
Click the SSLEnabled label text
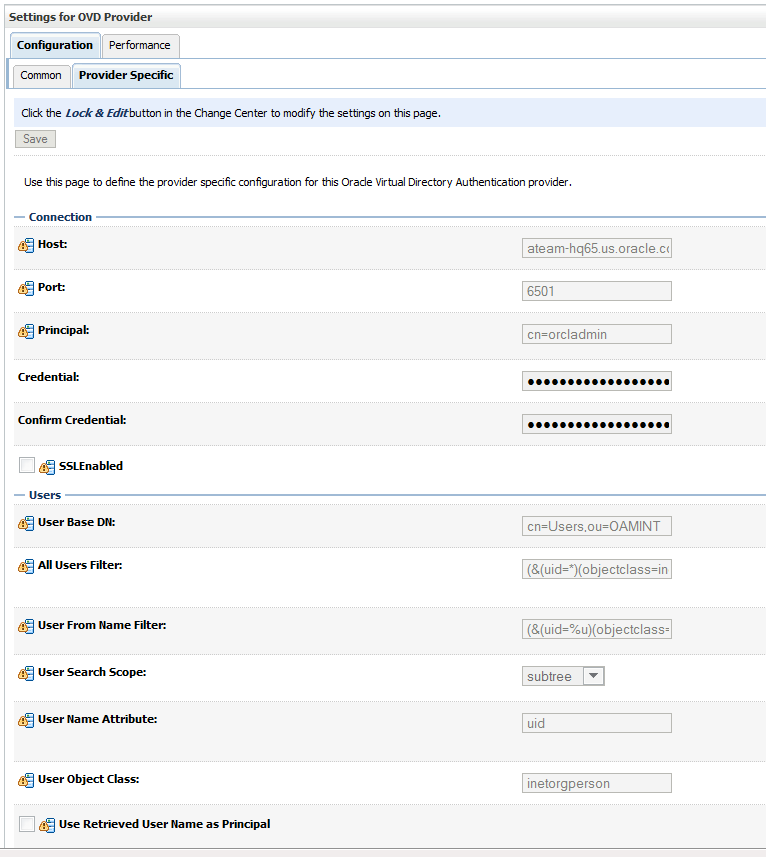click(91, 466)
